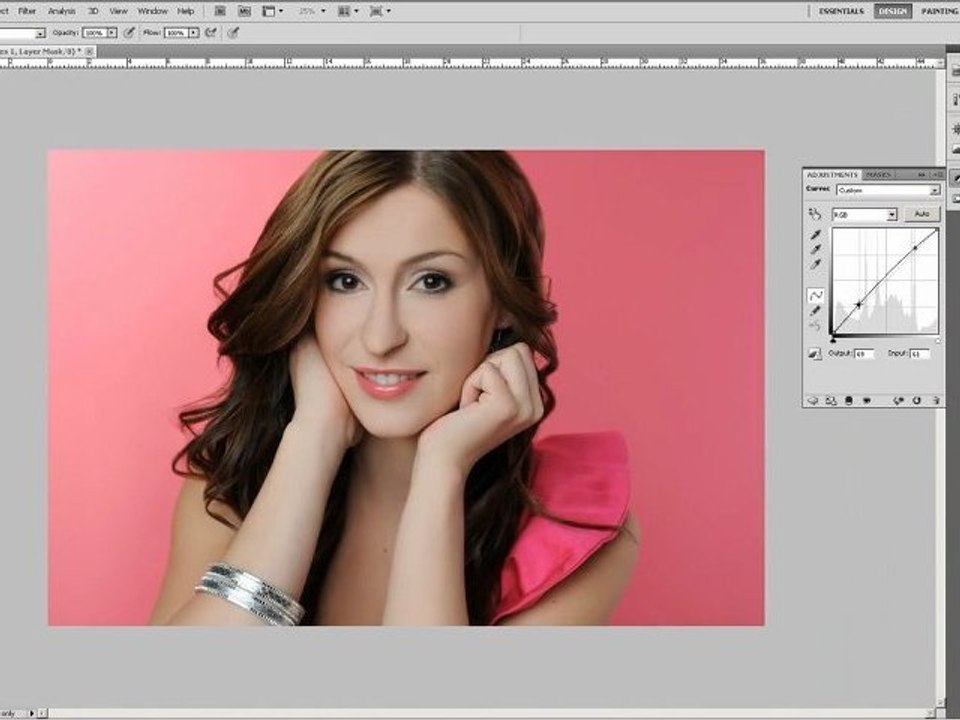Open the Filter menu

pos(27,11)
